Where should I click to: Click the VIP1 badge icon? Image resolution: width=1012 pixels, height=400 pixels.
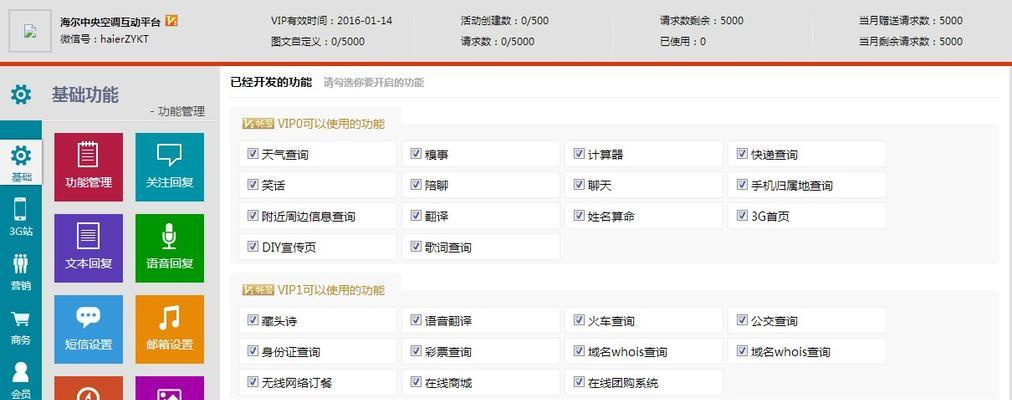click(x=258, y=290)
